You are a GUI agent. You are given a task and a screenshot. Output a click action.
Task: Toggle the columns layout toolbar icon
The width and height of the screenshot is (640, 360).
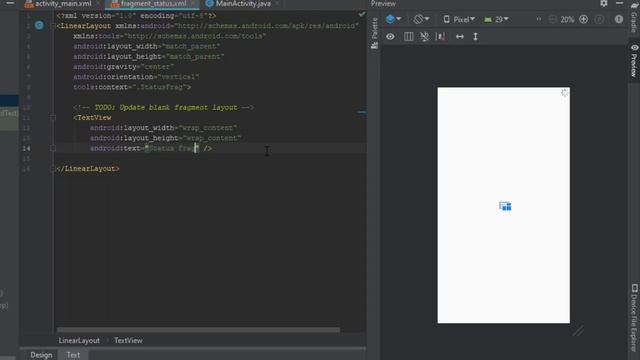[408, 37]
